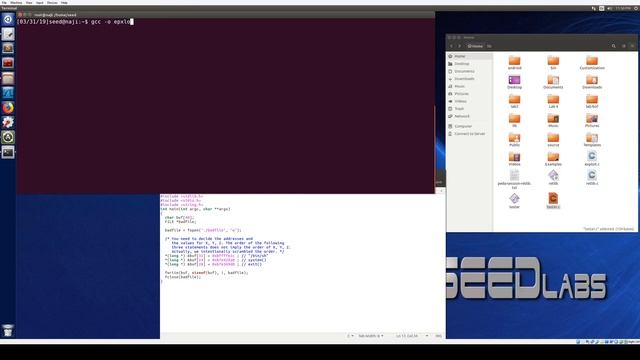
Task: Open the Ubuntu Dash search in the launcher
Action: (8, 19)
